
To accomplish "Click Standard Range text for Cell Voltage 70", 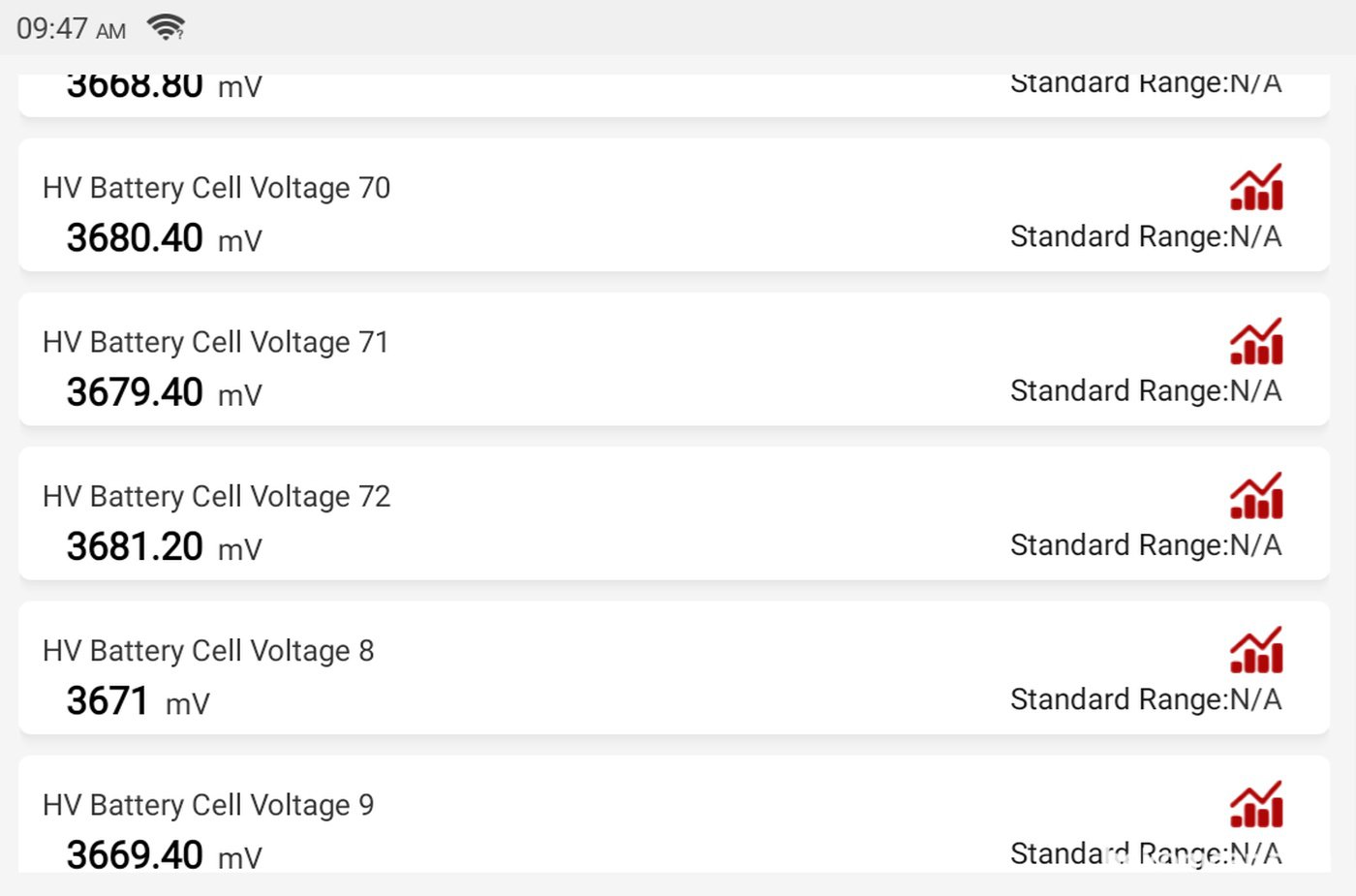I will coord(1146,236).
